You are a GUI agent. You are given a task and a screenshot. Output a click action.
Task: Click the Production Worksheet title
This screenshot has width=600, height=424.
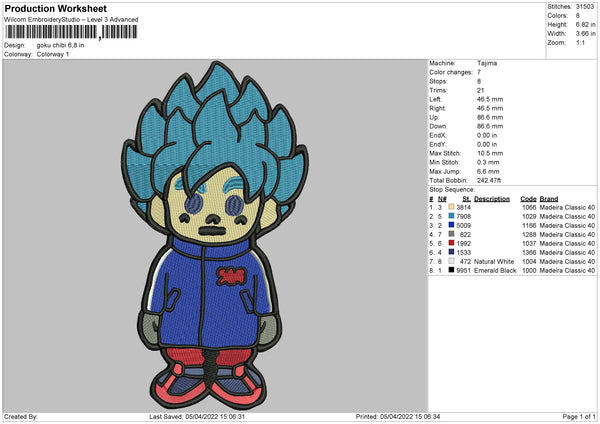pos(55,8)
